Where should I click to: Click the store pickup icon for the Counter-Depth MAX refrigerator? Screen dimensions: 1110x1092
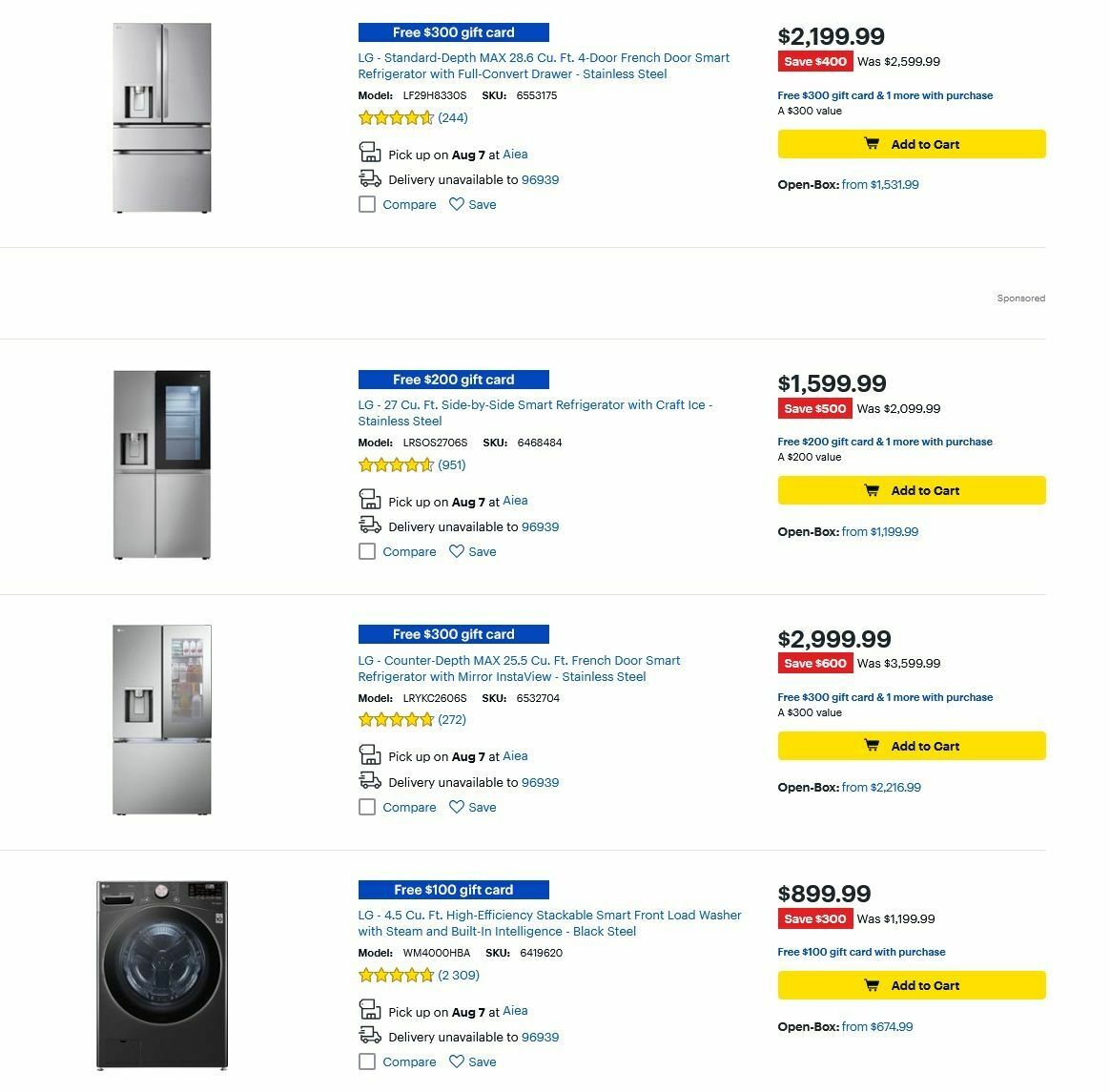[369, 752]
